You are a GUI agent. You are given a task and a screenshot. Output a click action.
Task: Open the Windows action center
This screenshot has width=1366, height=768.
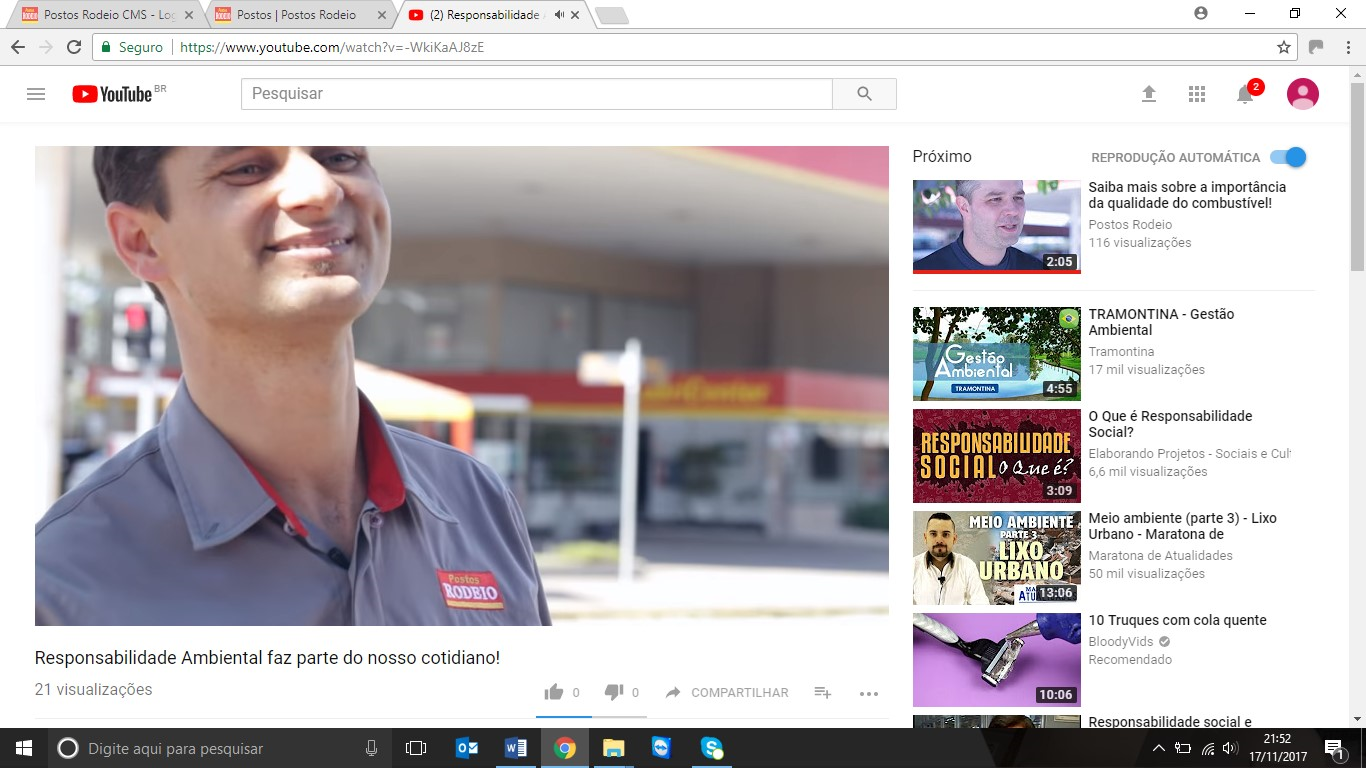(1333, 748)
